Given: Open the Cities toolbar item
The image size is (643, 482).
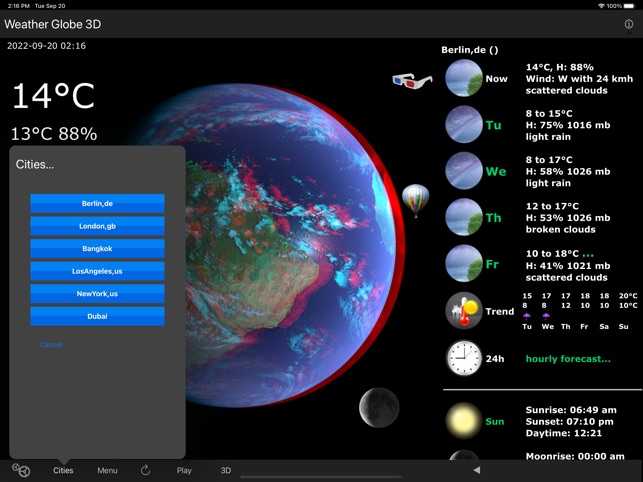Looking at the screenshot, I should coord(63,471).
